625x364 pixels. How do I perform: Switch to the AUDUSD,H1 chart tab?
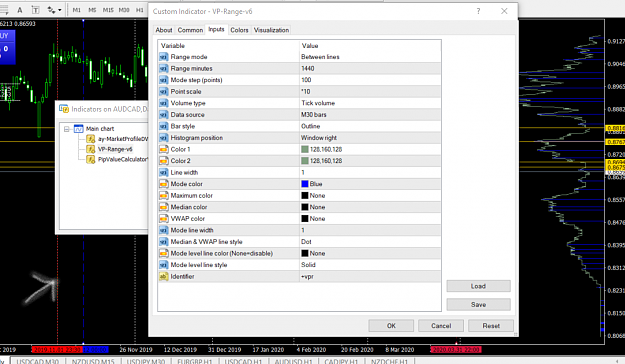(x=294, y=361)
